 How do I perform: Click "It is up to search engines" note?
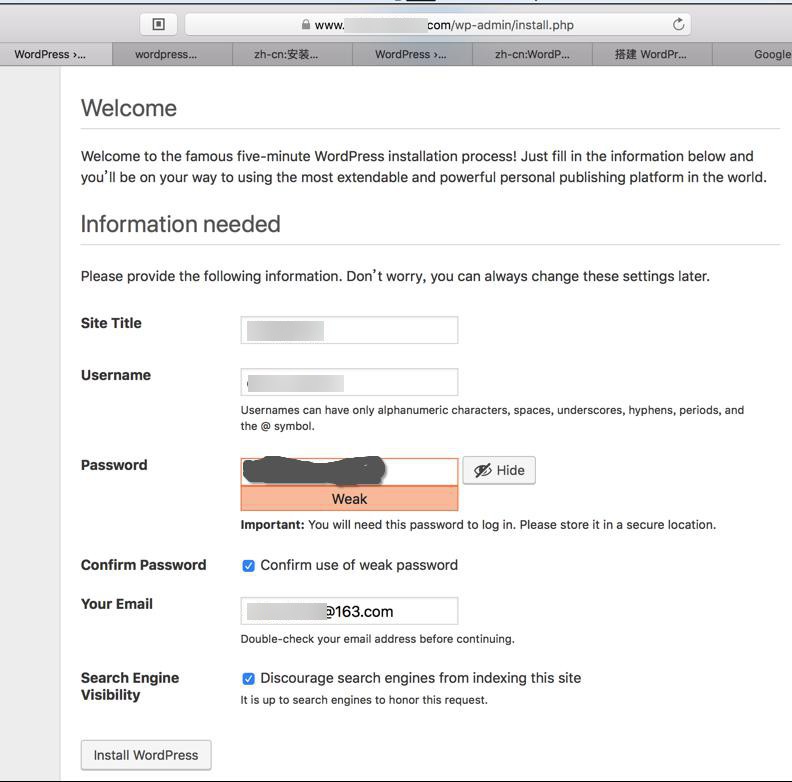tap(364, 700)
